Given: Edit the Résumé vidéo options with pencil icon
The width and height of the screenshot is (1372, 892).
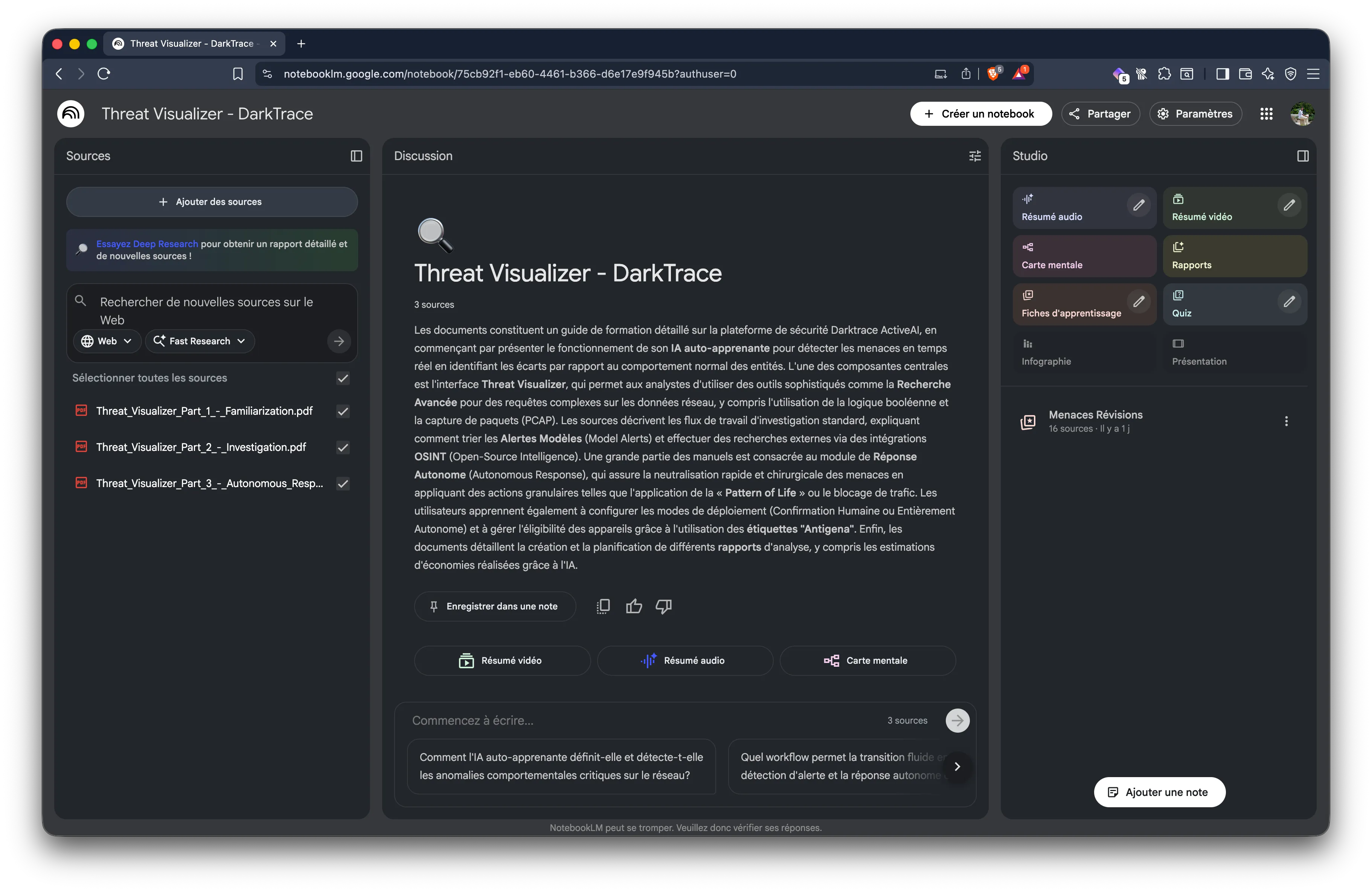Looking at the screenshot, I should [1290, 205].
